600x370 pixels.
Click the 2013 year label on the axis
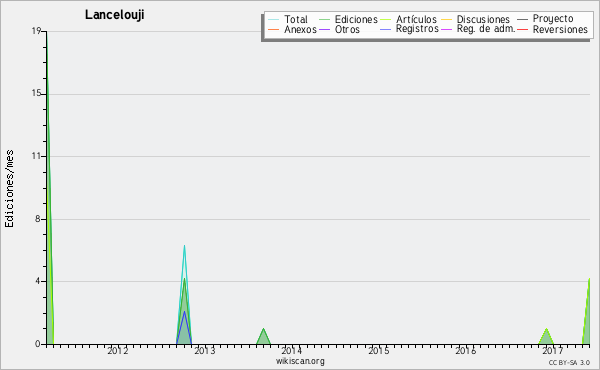[205, 350]
